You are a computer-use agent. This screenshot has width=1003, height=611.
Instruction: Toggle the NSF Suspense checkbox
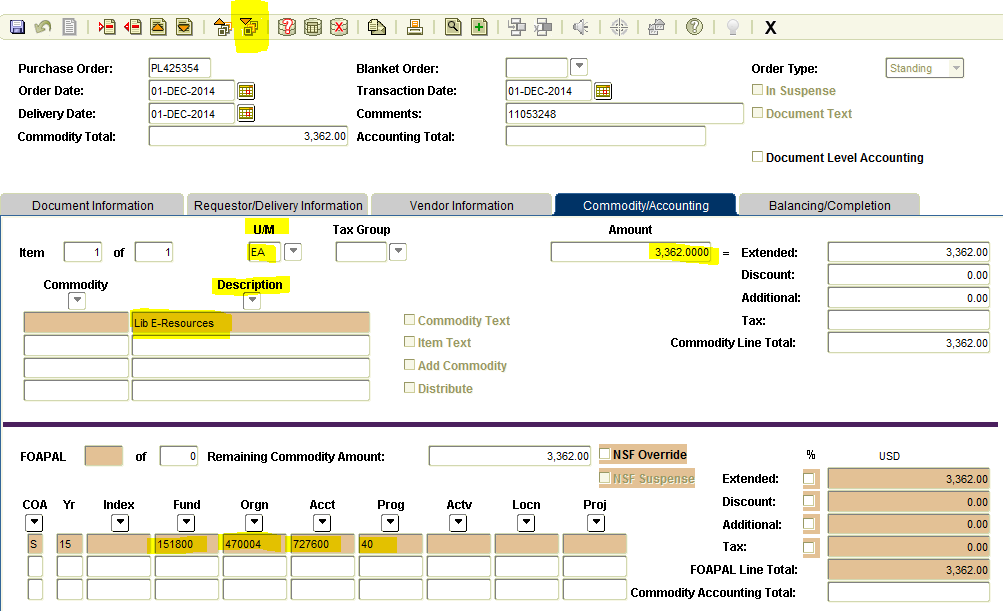(x=605, y=477)
